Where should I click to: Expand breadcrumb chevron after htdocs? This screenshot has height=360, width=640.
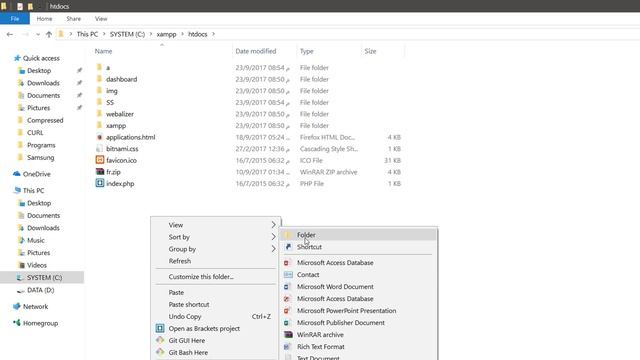[213, 34]
